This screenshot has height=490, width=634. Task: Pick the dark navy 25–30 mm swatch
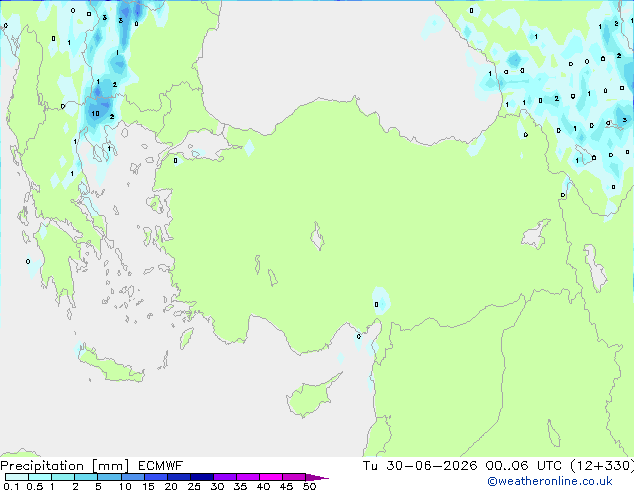click(201, 477)
